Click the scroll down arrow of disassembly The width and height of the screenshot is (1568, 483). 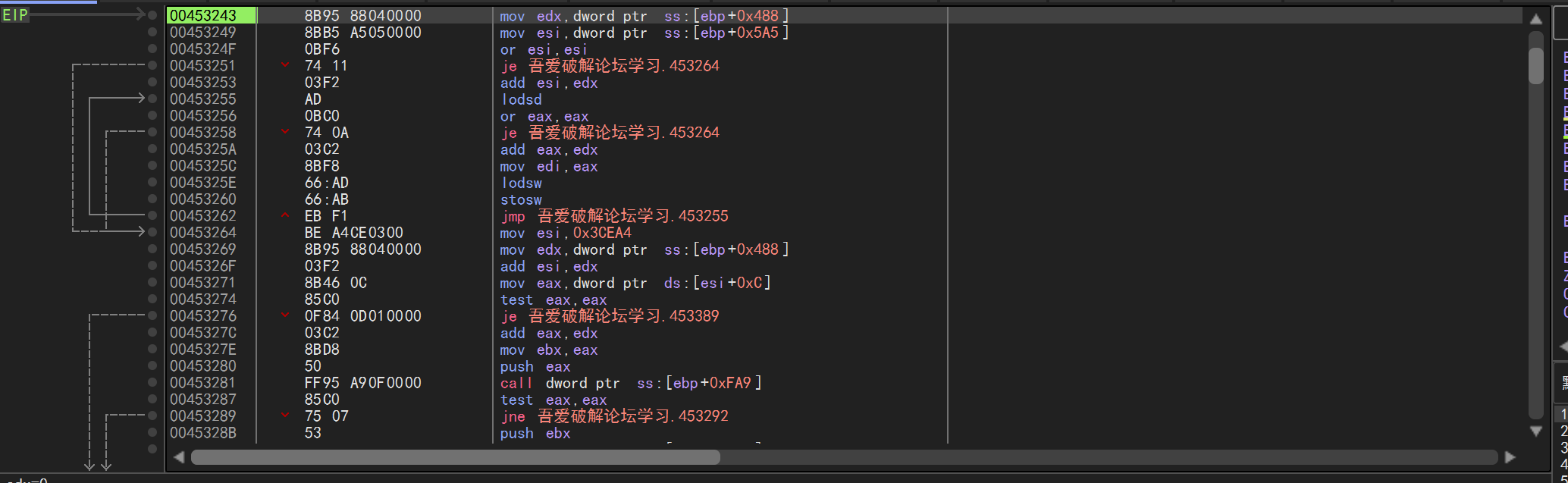coord(1535,431)
